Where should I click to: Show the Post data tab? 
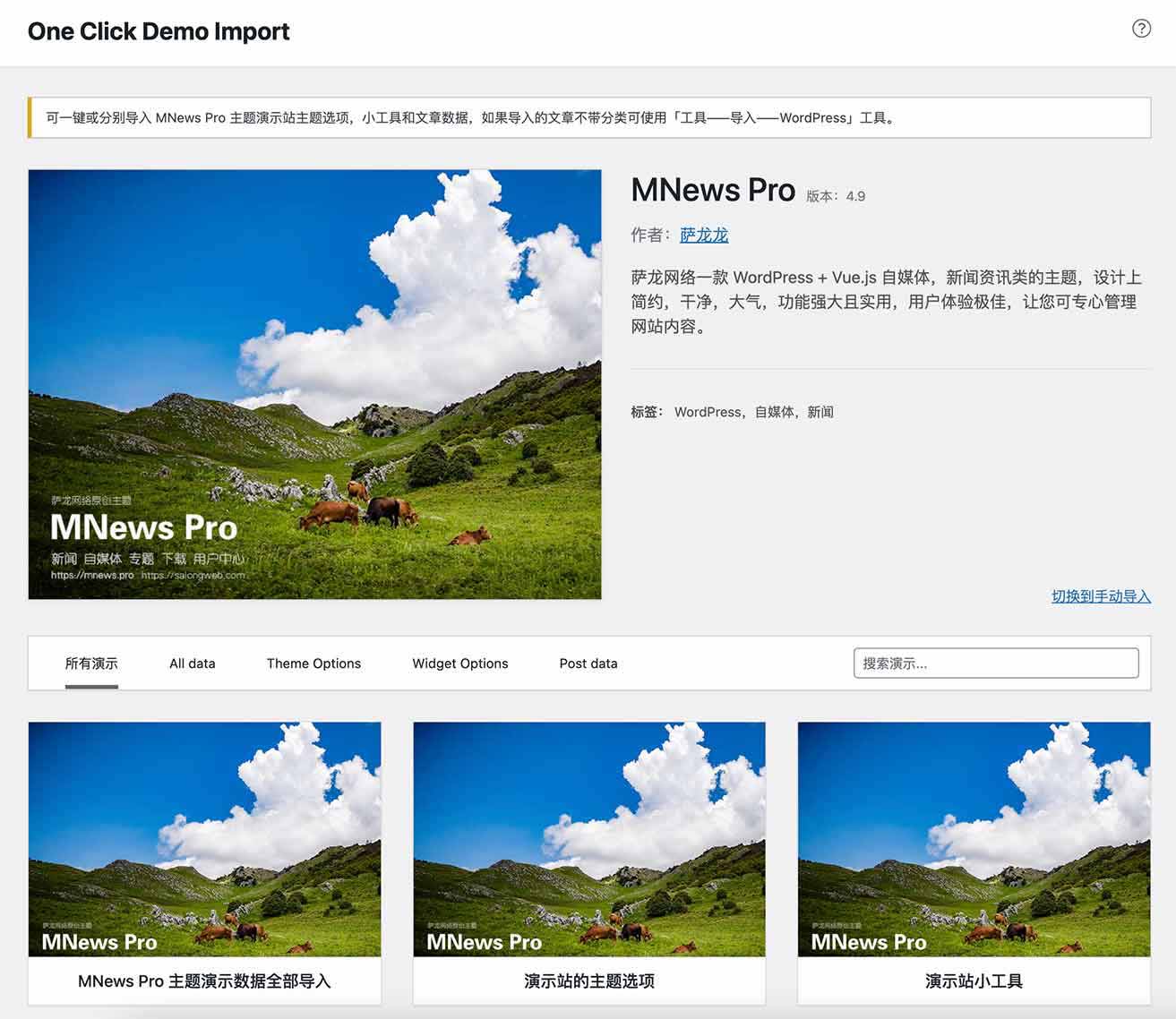(588, 664)
